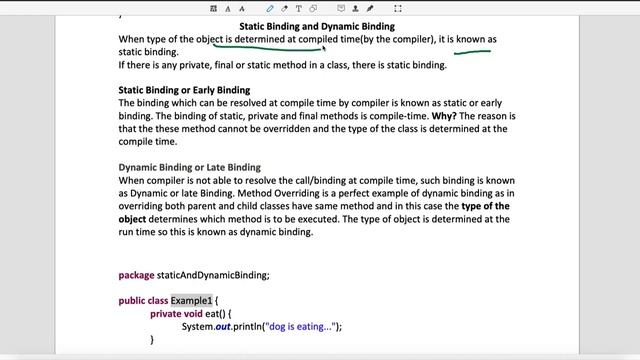Screen dimensions: 640x360
Task: Click the "public class" keywords
Action: pos(143,301)
